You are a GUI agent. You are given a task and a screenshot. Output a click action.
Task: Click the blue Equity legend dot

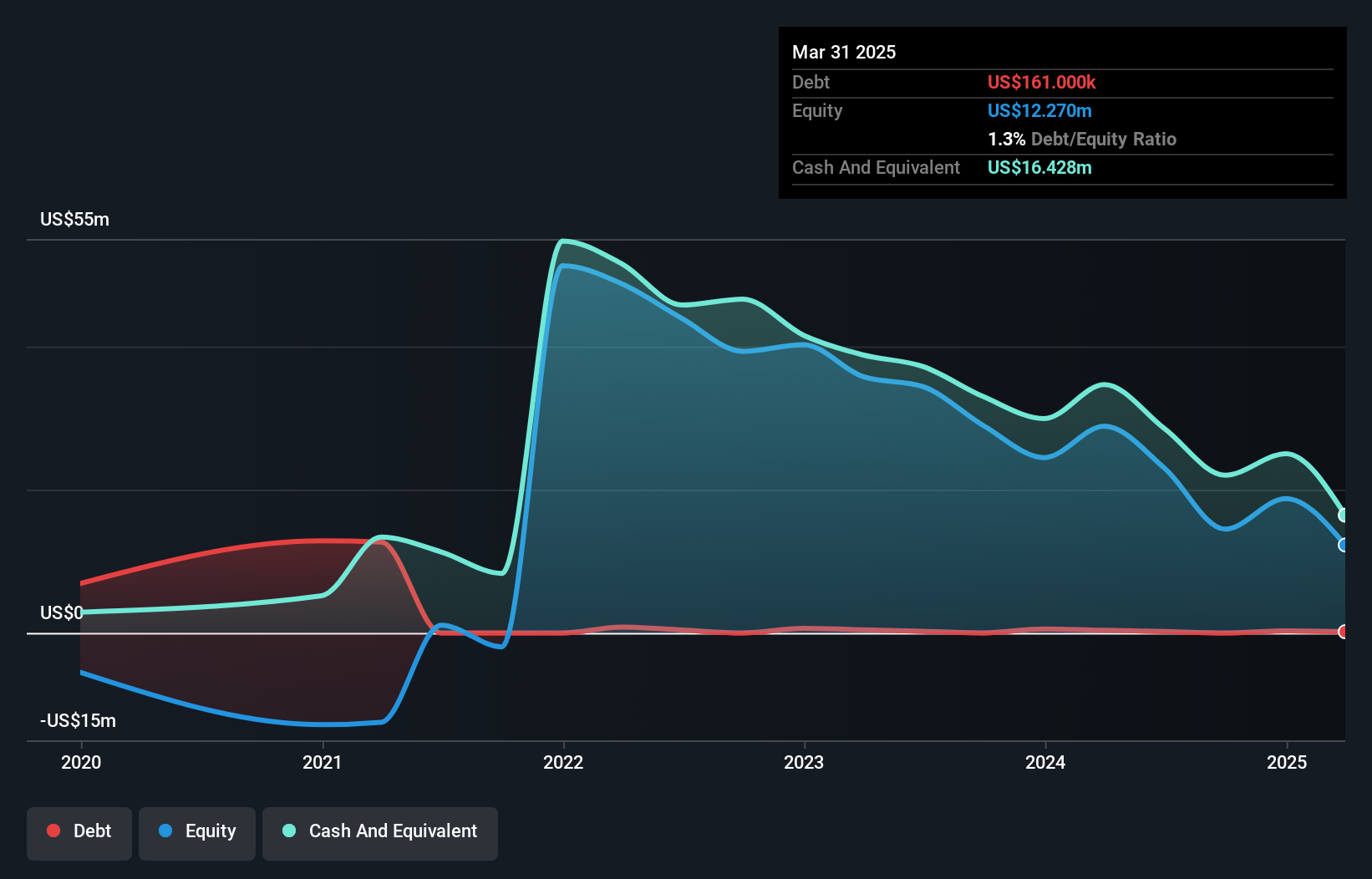165,831
